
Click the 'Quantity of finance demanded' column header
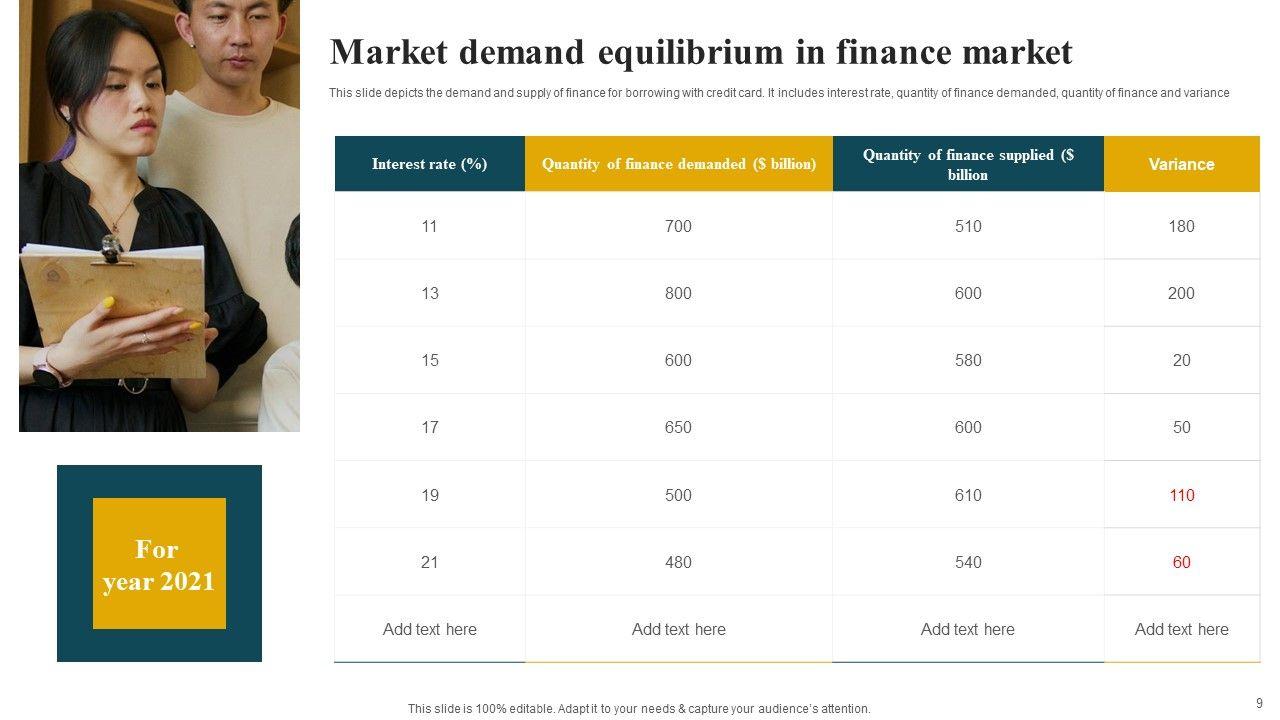pyautogui.click(x=678, y=164)
